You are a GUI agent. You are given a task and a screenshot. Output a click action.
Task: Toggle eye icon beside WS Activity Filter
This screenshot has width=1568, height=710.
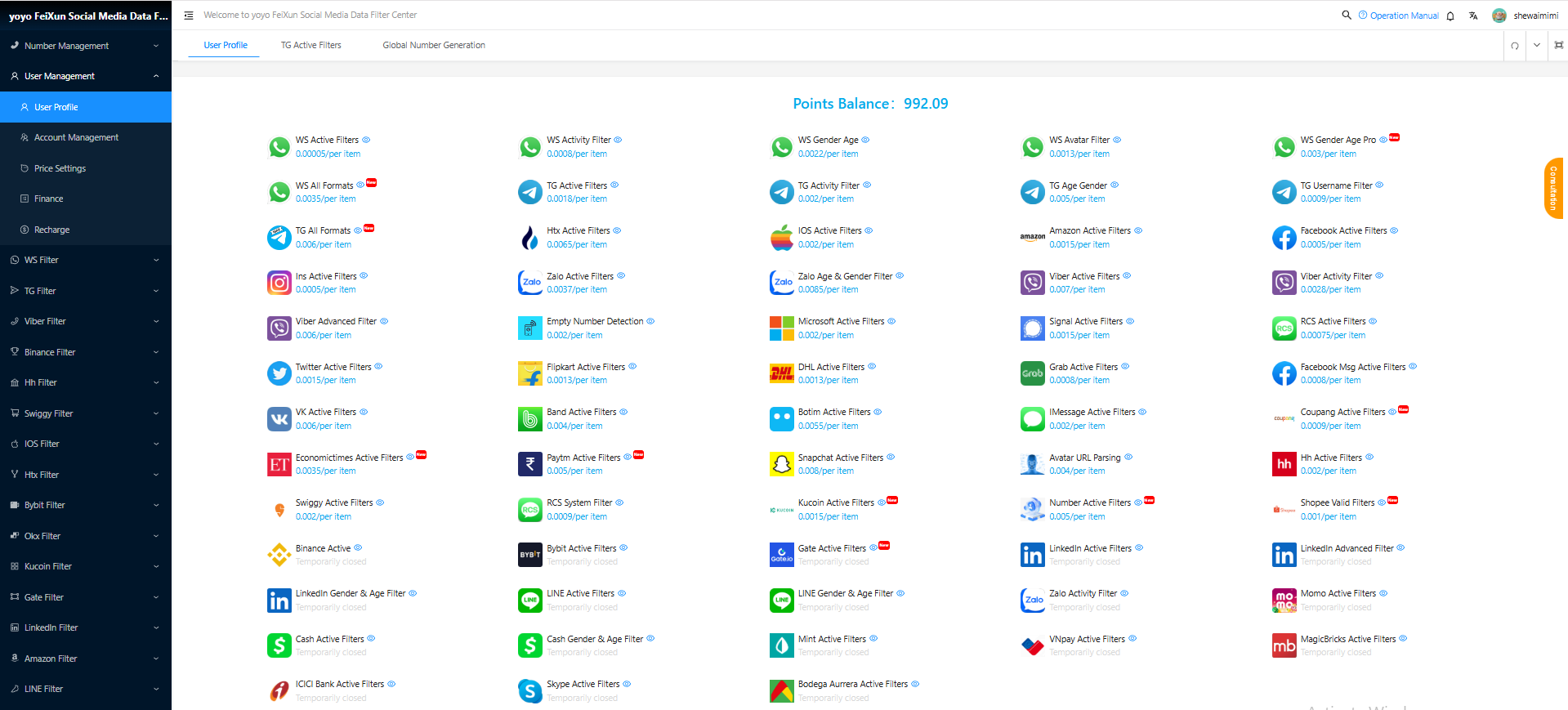point(618,140)
